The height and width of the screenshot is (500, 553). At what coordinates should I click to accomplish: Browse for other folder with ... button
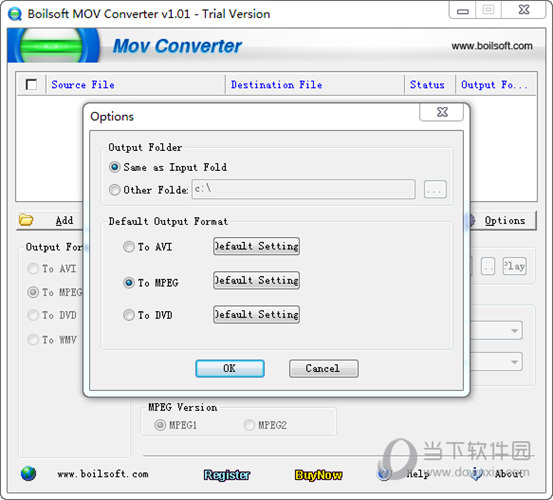[435, 190]
